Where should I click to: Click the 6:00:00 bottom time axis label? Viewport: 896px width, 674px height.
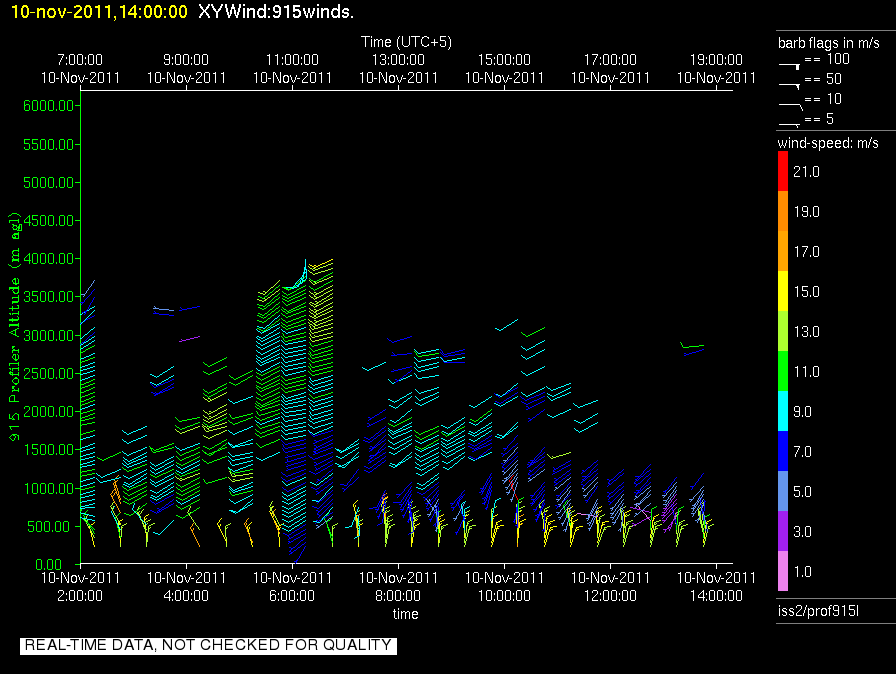(292, 596)
